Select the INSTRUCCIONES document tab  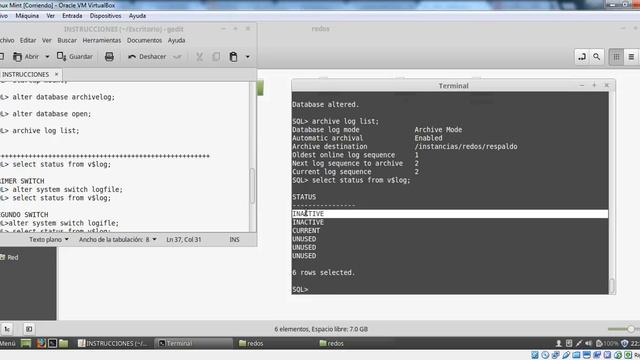coord(25,74)
